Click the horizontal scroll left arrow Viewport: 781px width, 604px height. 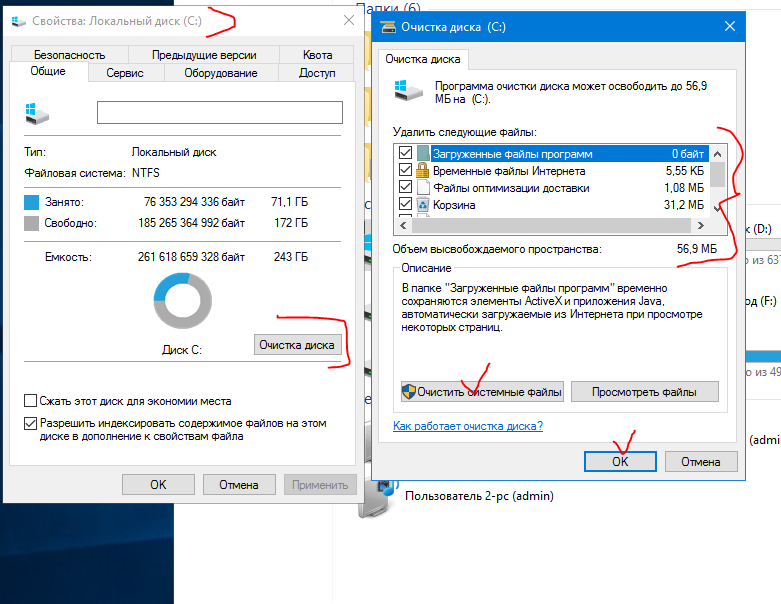click(x=403, y=226)
